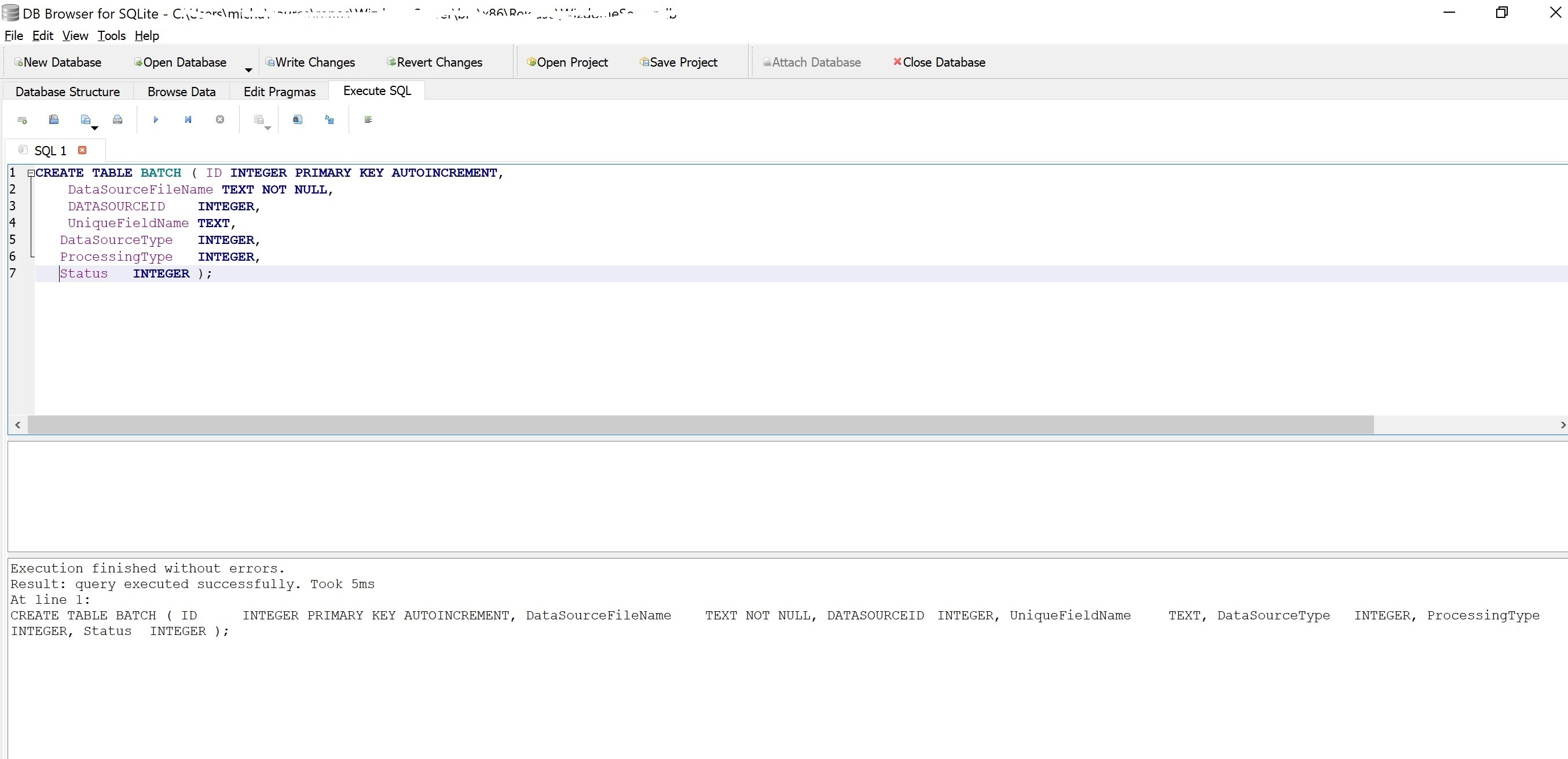Click AUTOINCREMENT keyword on line 1
Viewport: 1568px width, 759px height.
pyautogui.click(x=444, y=173)
